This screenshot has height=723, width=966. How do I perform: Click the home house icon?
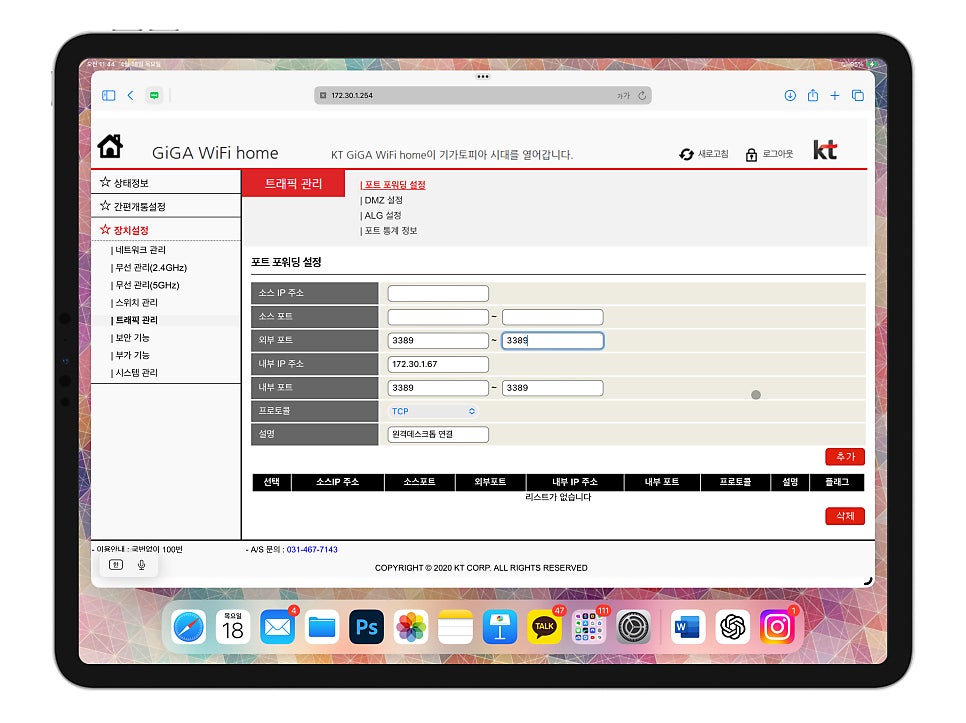point(110,146)
